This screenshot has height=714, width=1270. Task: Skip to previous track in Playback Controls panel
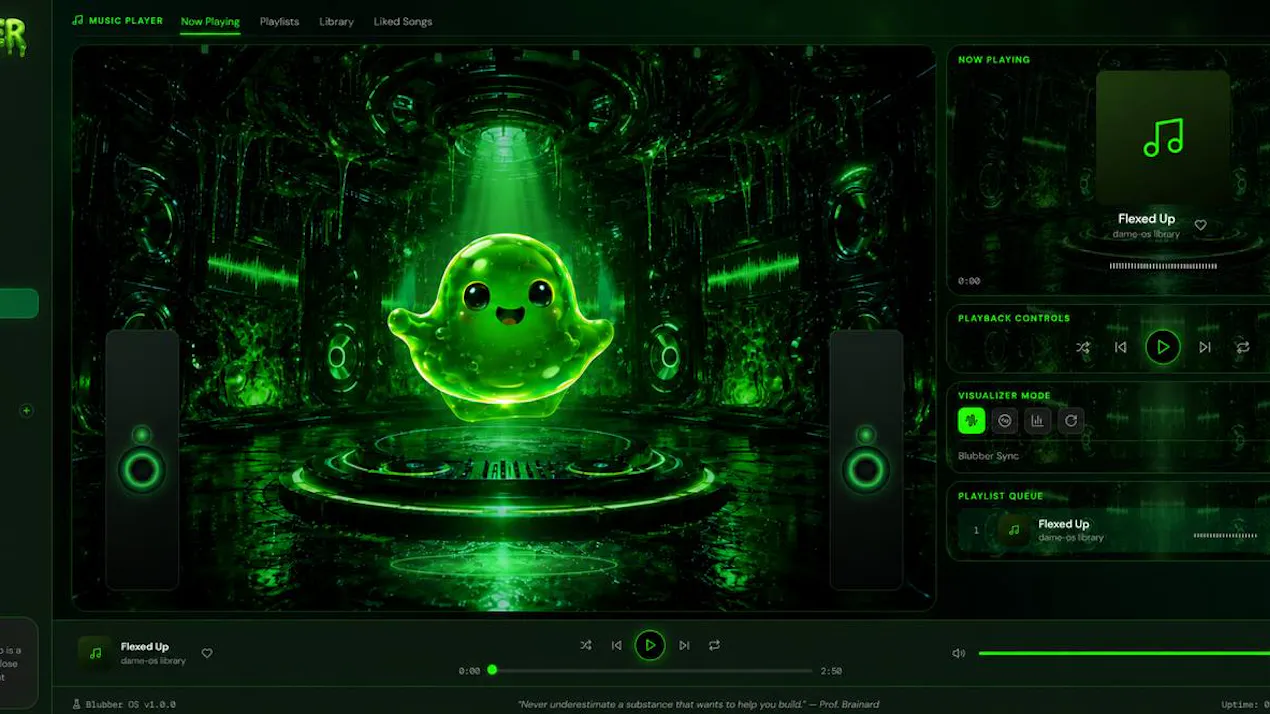coord(1121,347)
